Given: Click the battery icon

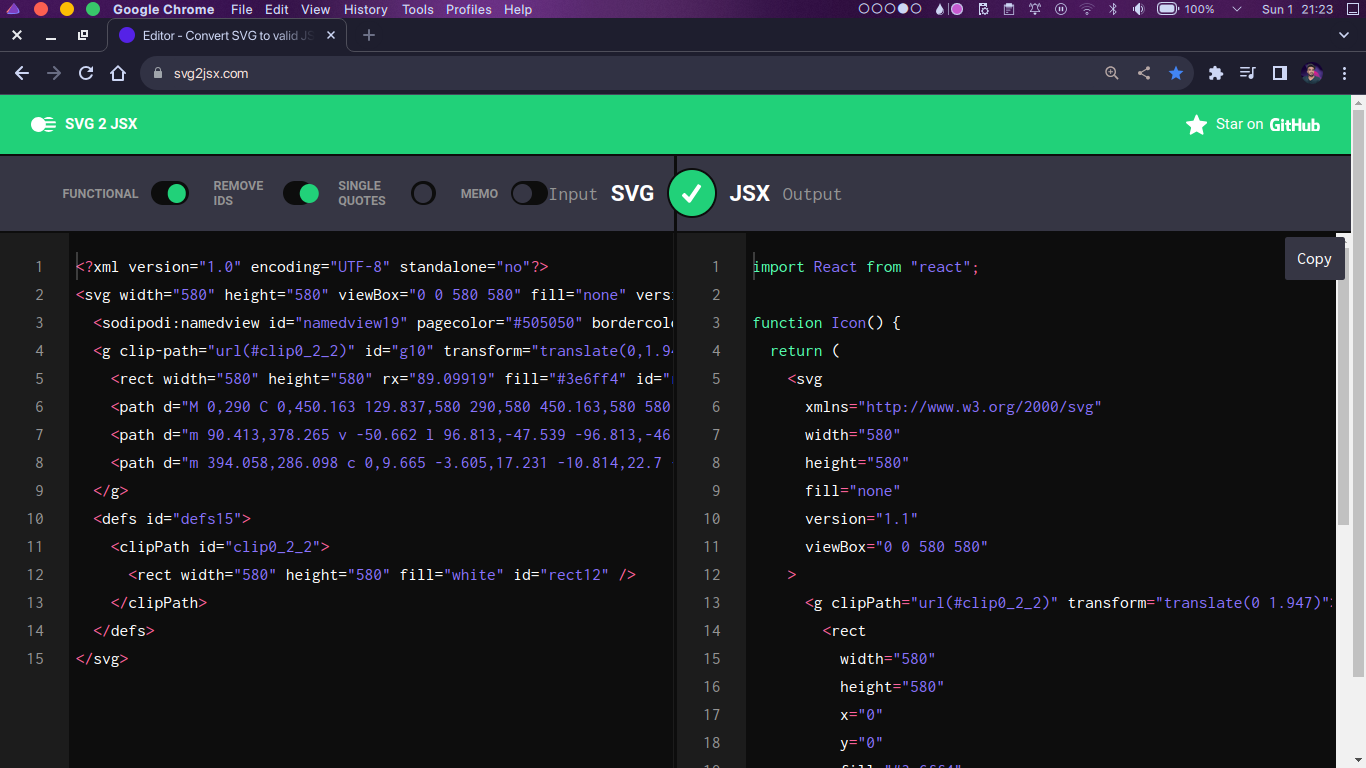Looking at the screenshot, I should tap(1168, 9).
